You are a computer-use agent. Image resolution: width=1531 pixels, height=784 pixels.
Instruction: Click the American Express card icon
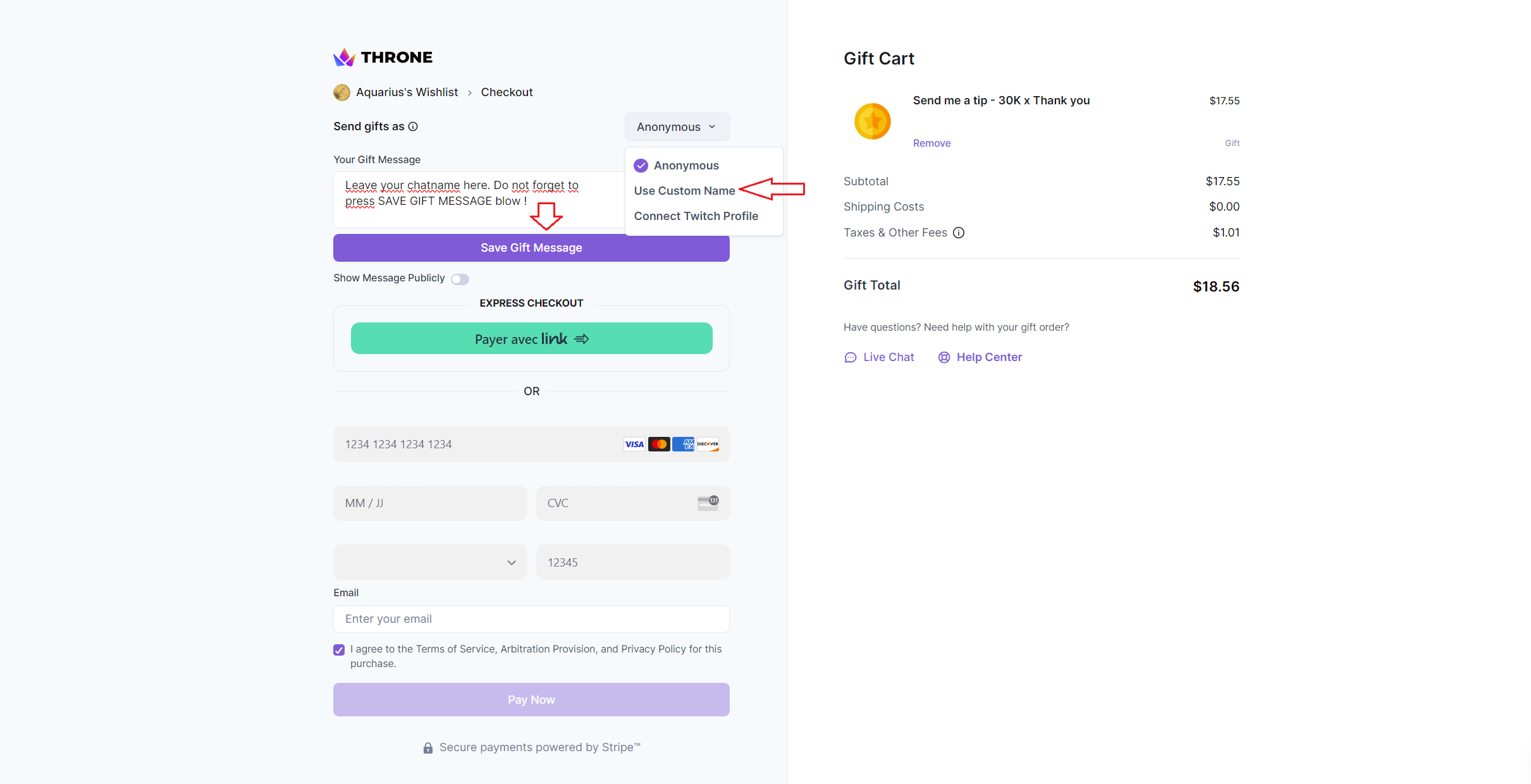tap(684, 444)
